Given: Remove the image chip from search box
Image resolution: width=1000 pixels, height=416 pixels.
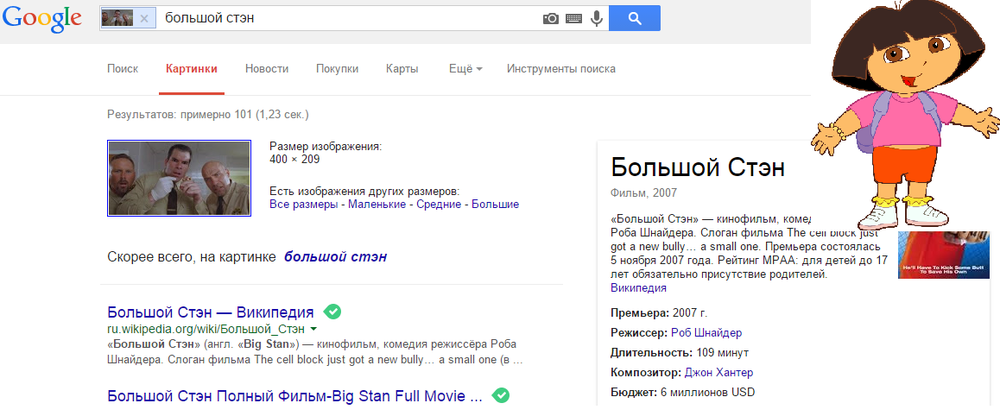Looking at the screenshot, I should [x=144, y=18].
